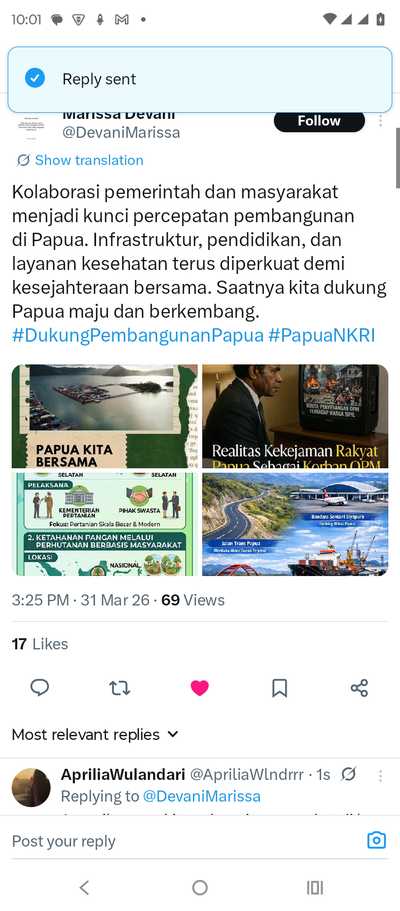Unlike the post with pink heart
This screenshot has width=400, height=911.
pos(199,688)
